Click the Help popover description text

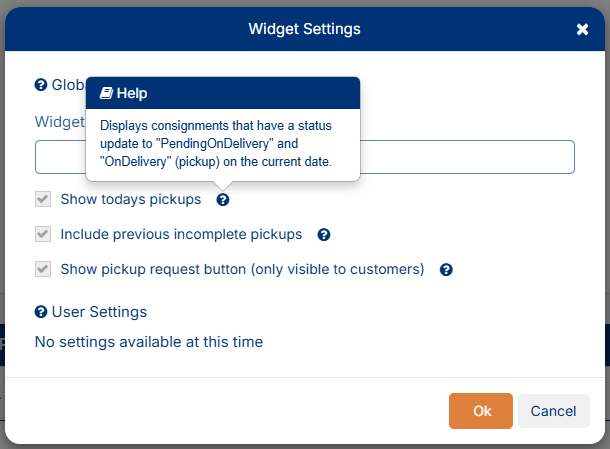pyautogui.click(x=222, y=144)
